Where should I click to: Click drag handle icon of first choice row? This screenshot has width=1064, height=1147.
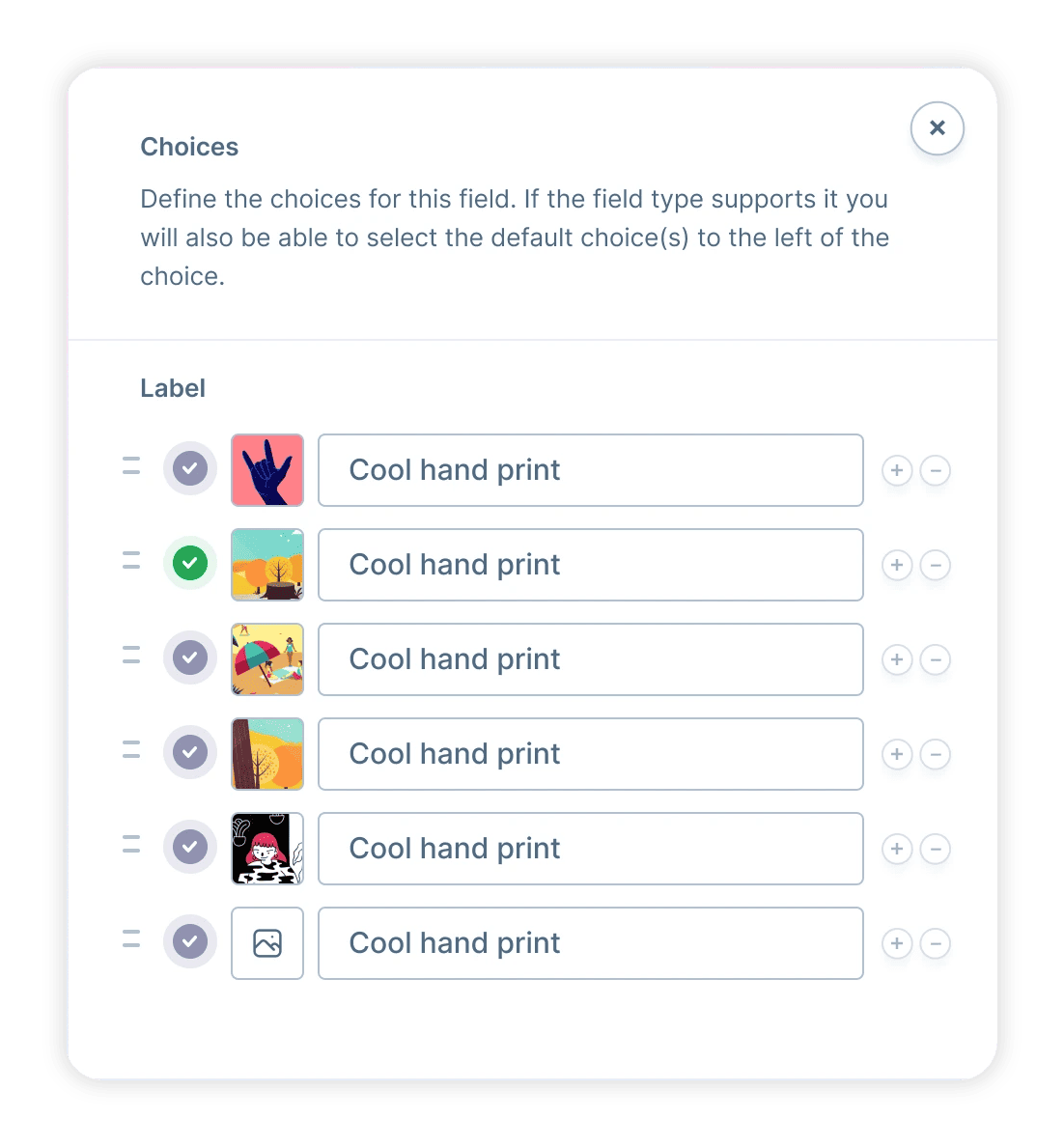(x=131, y=465)
